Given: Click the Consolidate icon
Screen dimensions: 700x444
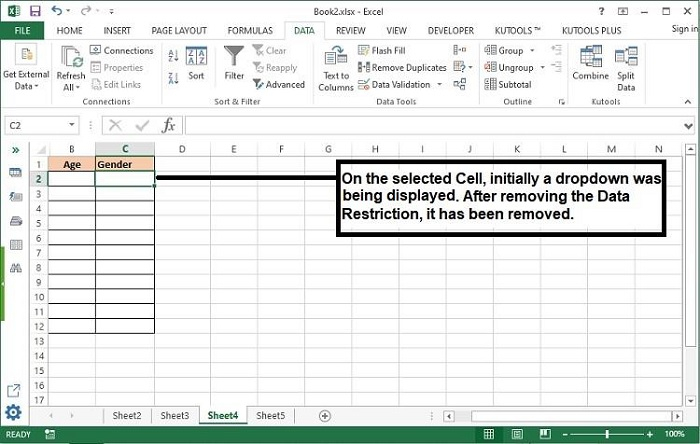Looking at the screenshot, I should (x=459, y=50).
